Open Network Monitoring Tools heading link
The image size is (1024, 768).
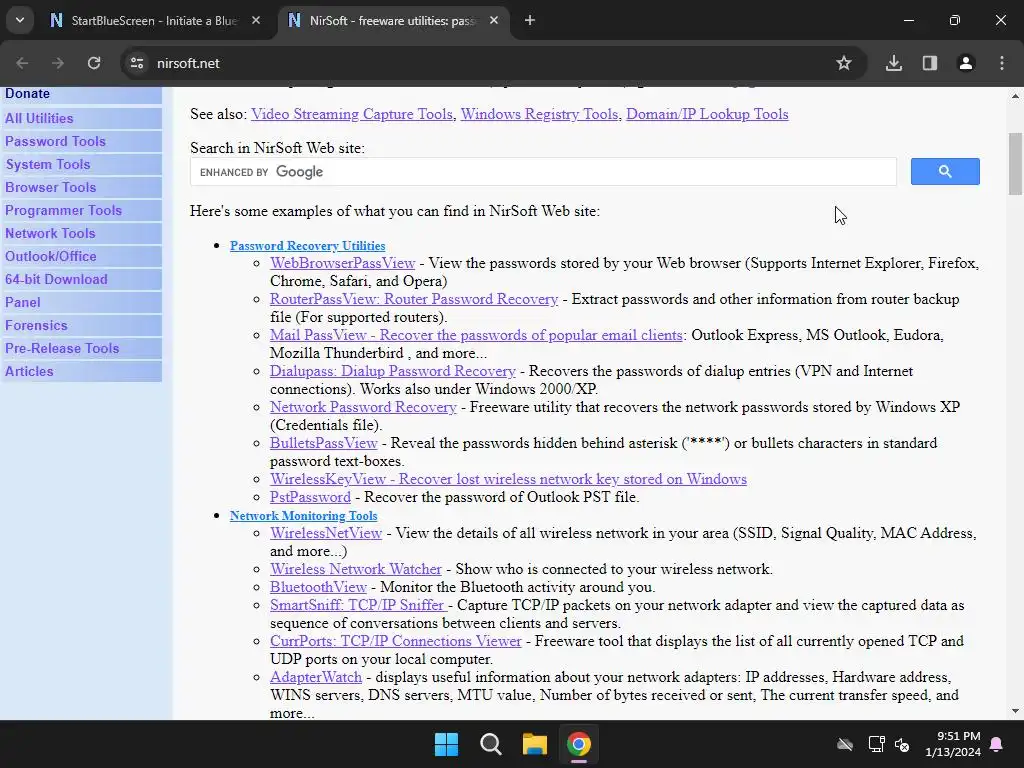point(304,515)
